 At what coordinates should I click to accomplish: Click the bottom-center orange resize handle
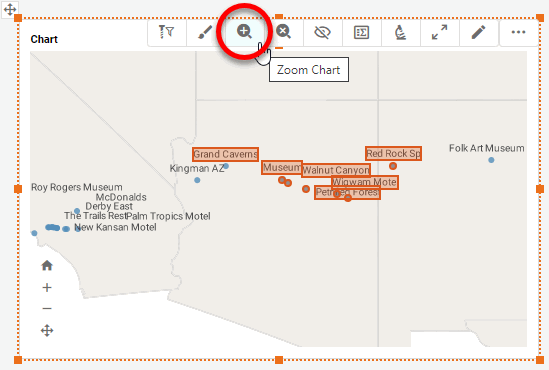279,359
